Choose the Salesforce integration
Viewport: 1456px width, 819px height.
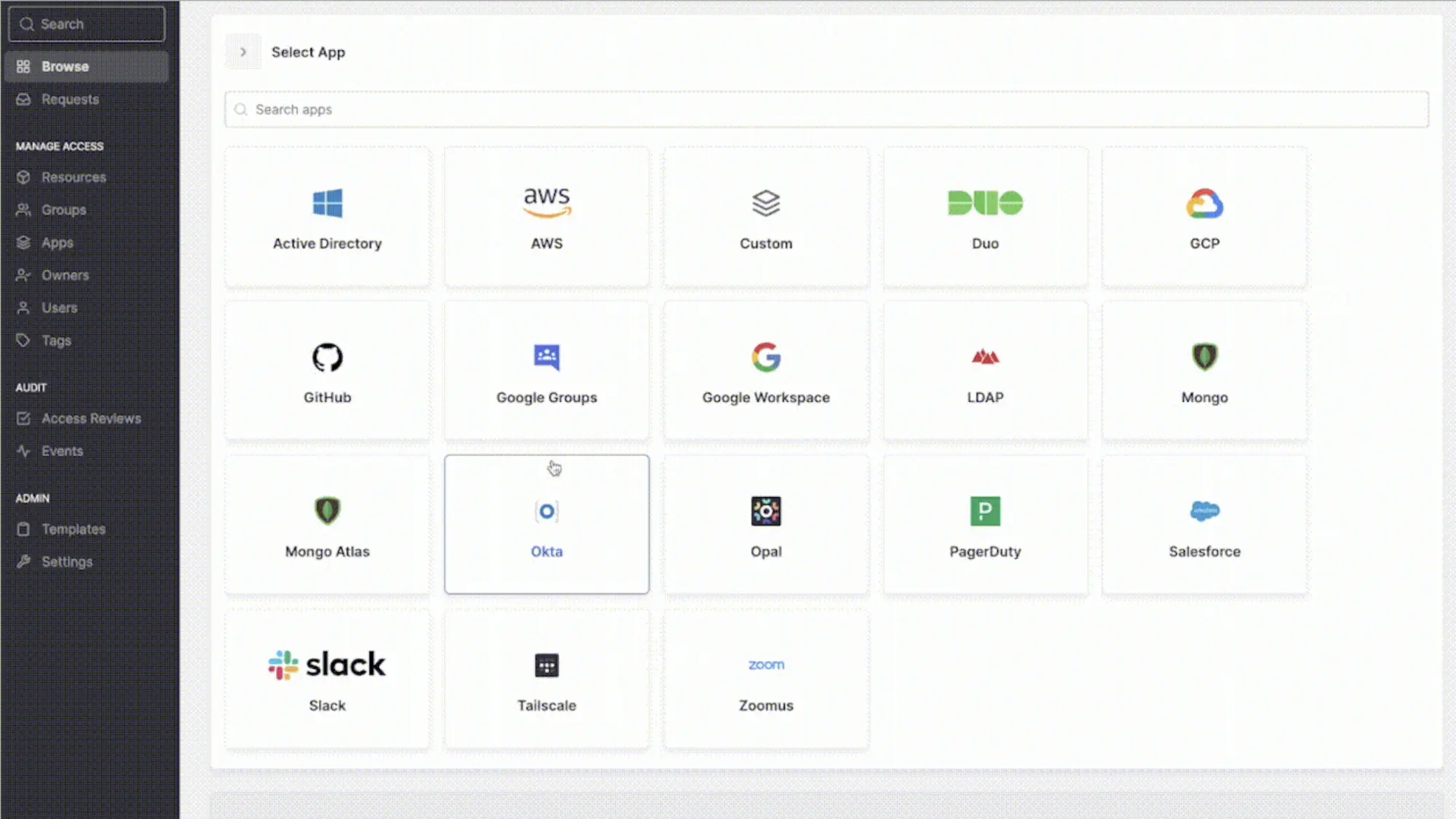tap(1205, 524)
